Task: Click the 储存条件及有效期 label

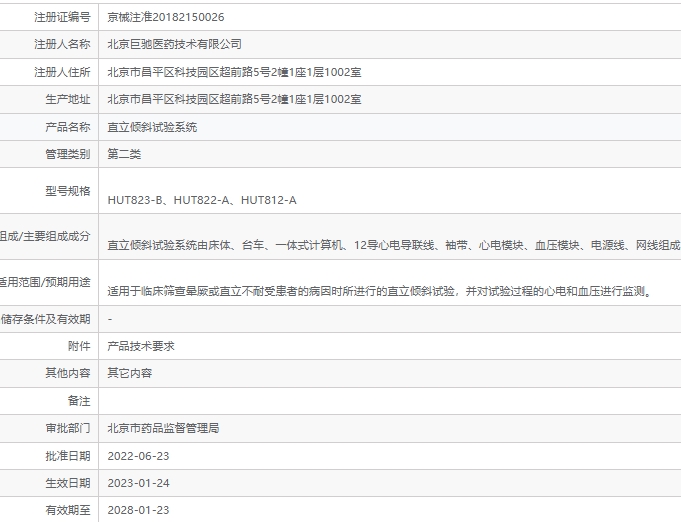Action: (x=45, y=319)
